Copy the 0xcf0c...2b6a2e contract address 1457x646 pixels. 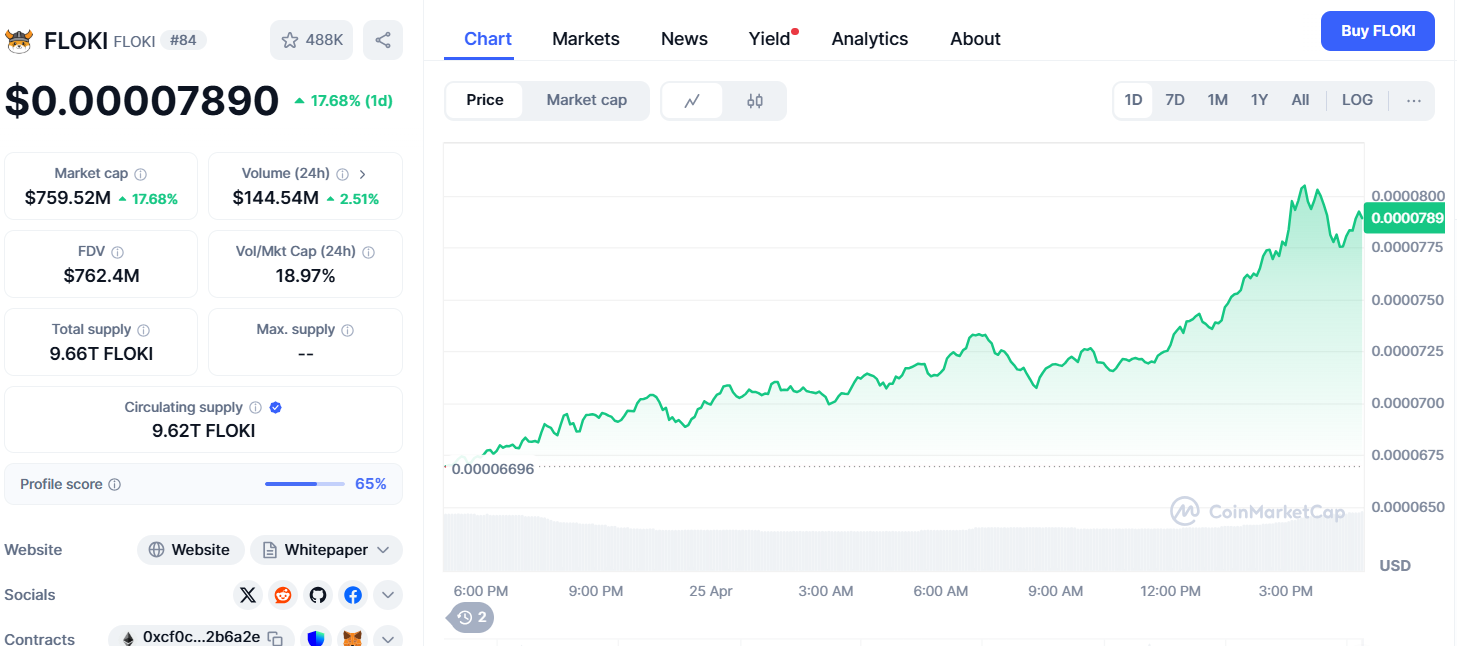point(275,638)
